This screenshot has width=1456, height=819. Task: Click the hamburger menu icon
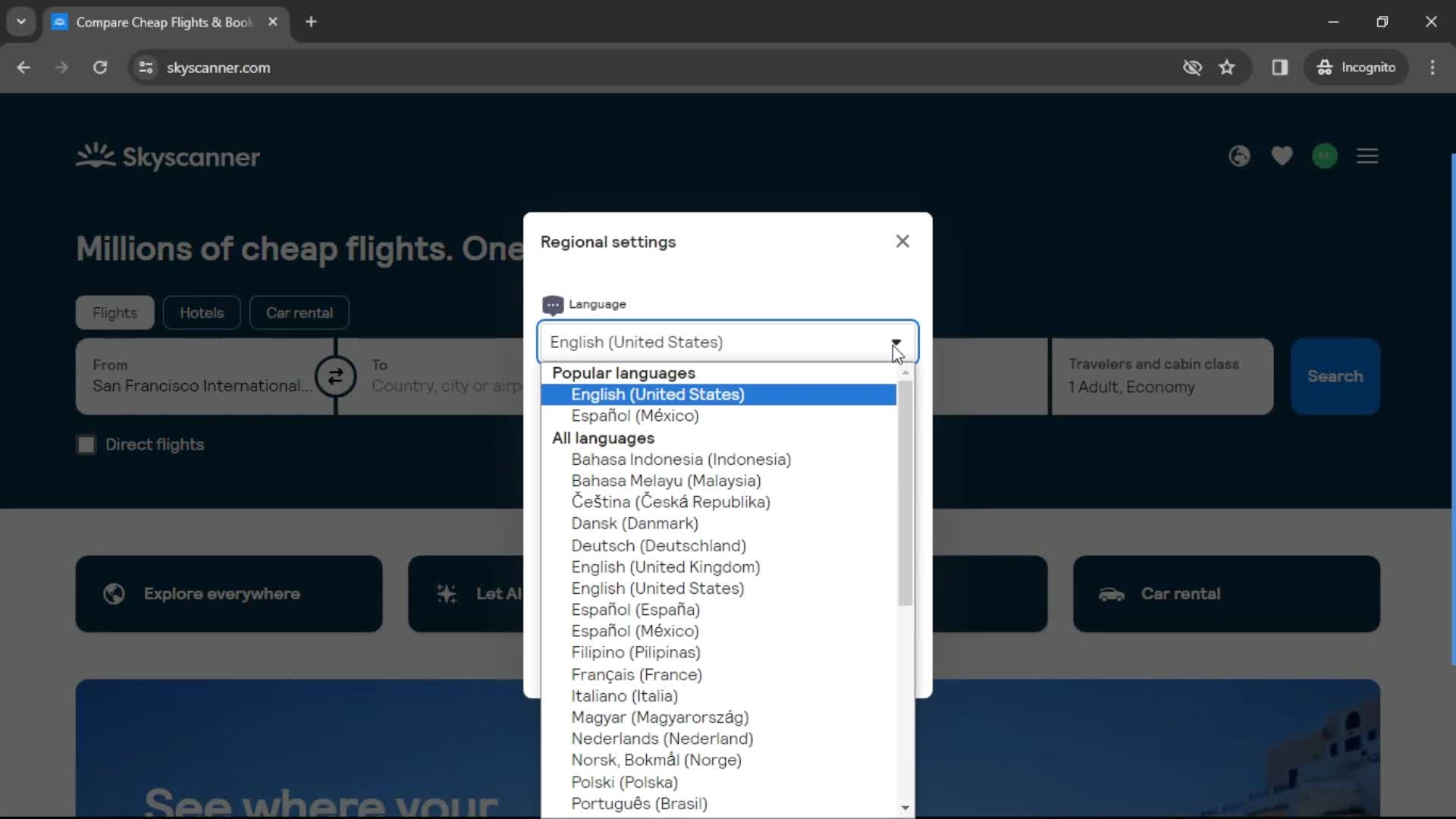1367,156
